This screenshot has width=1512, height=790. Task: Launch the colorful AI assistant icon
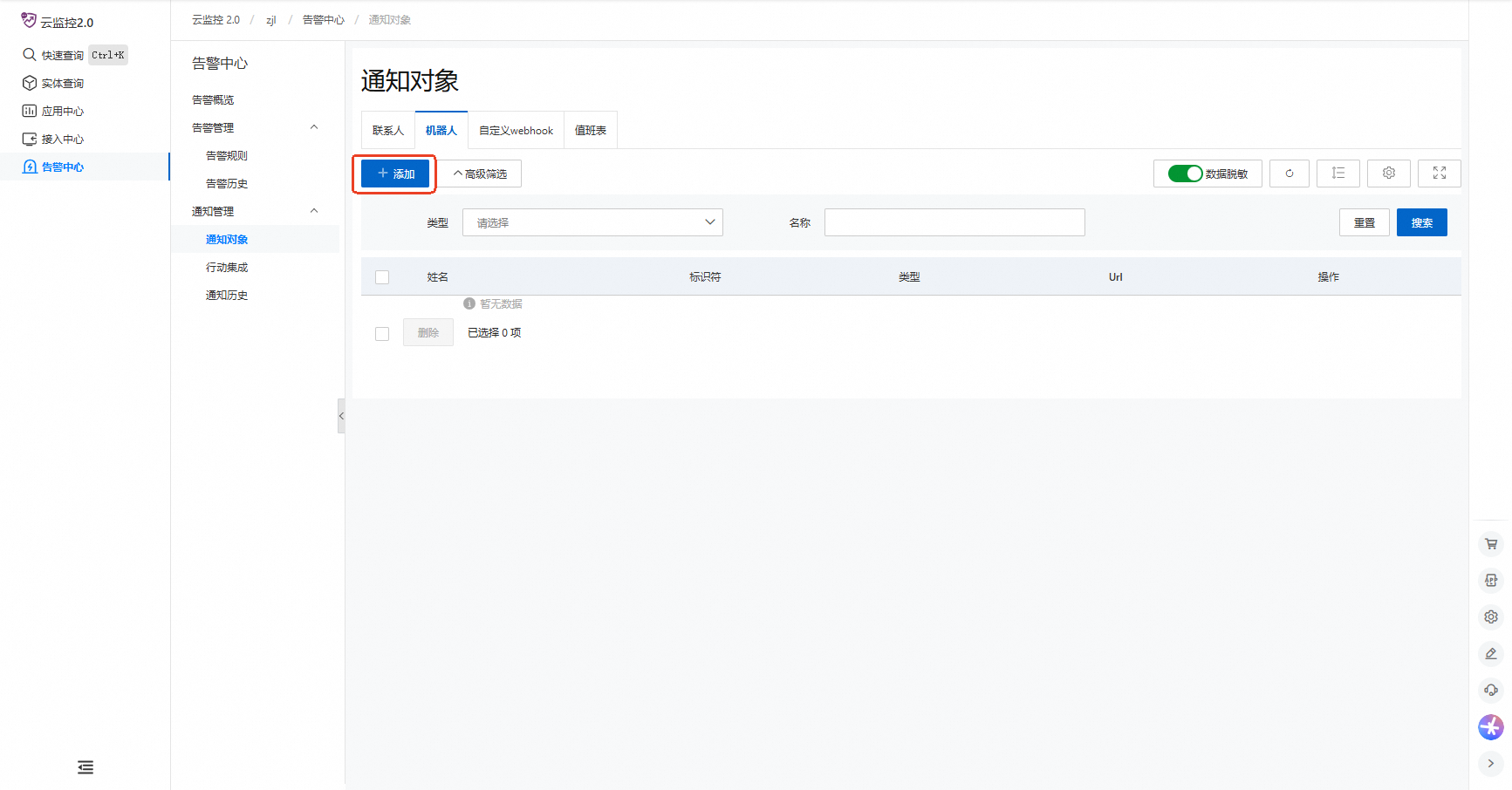click(x=1491, y=727)
